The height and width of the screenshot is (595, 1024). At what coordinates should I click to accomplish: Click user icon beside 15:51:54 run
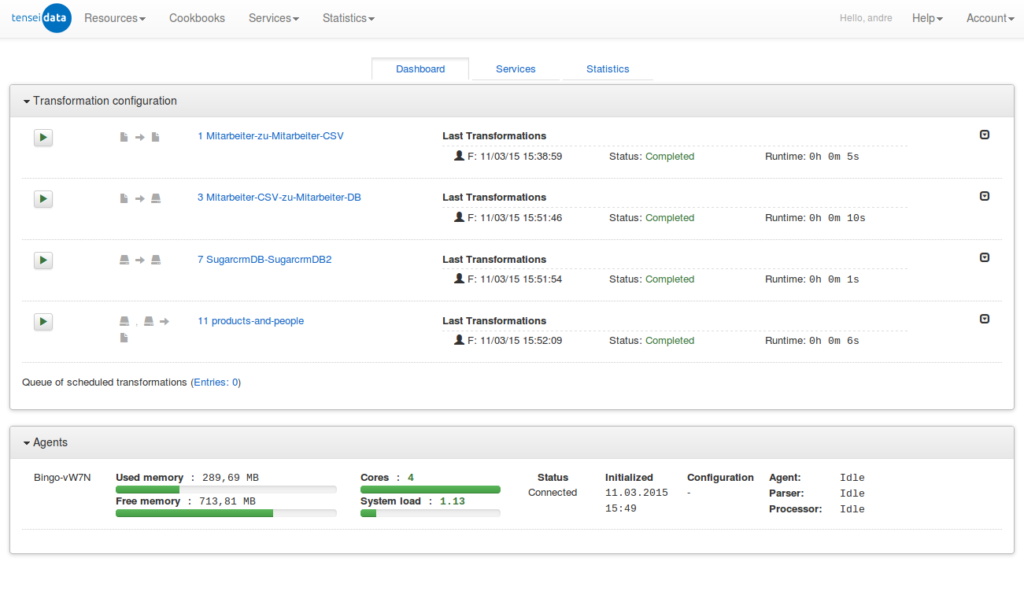(459, 278)
